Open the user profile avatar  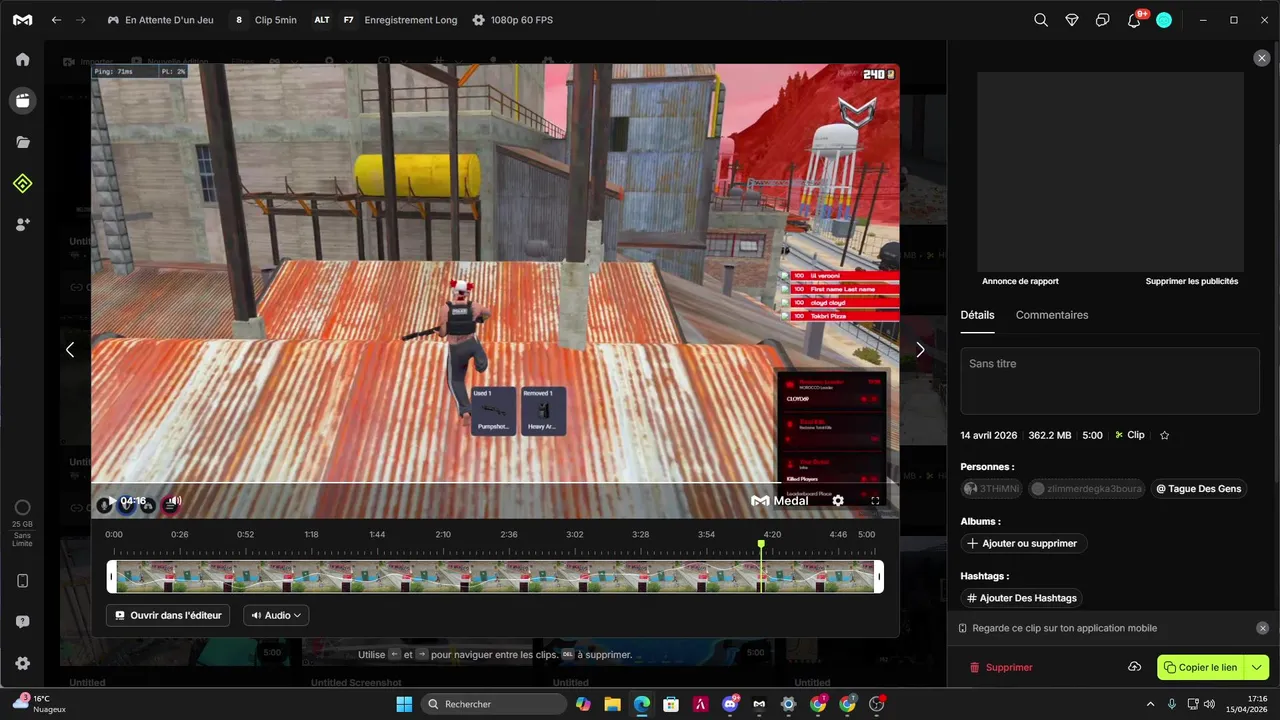[x=1164, y=20]
